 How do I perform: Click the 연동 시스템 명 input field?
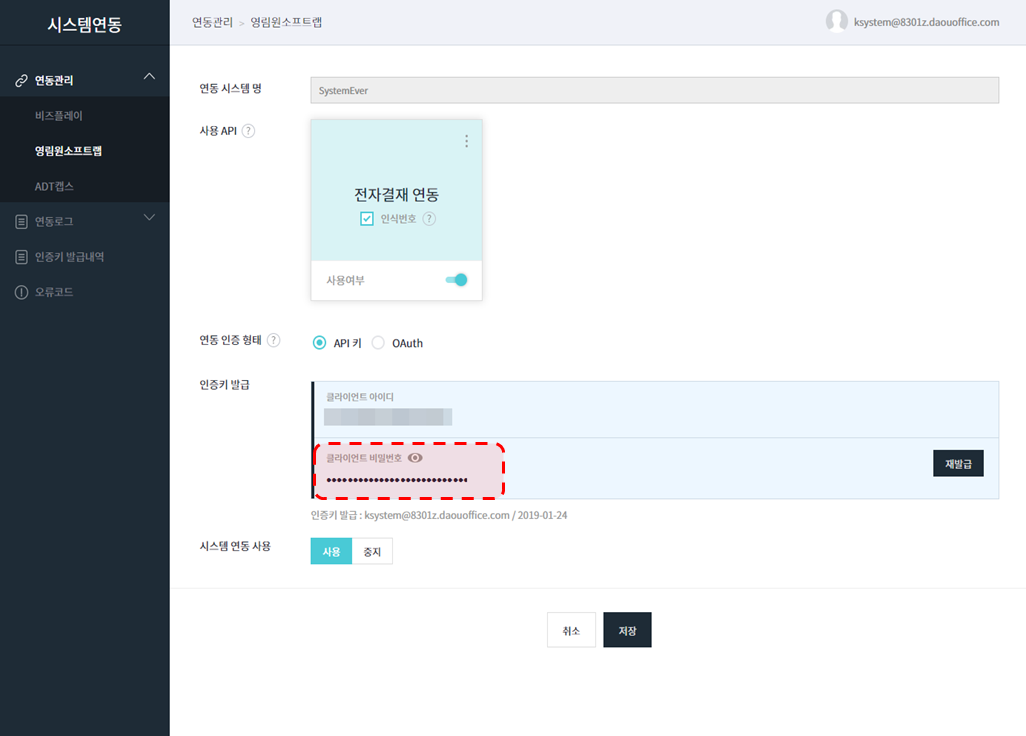click(x=654, y=90)
